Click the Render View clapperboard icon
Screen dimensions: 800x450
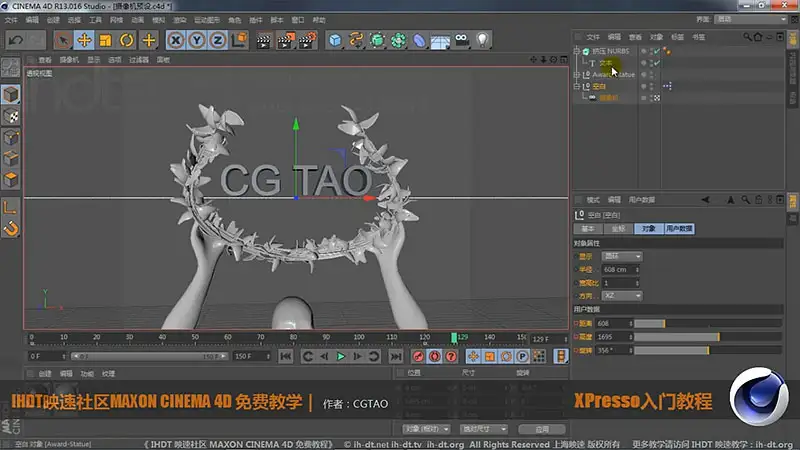(264, 40)
